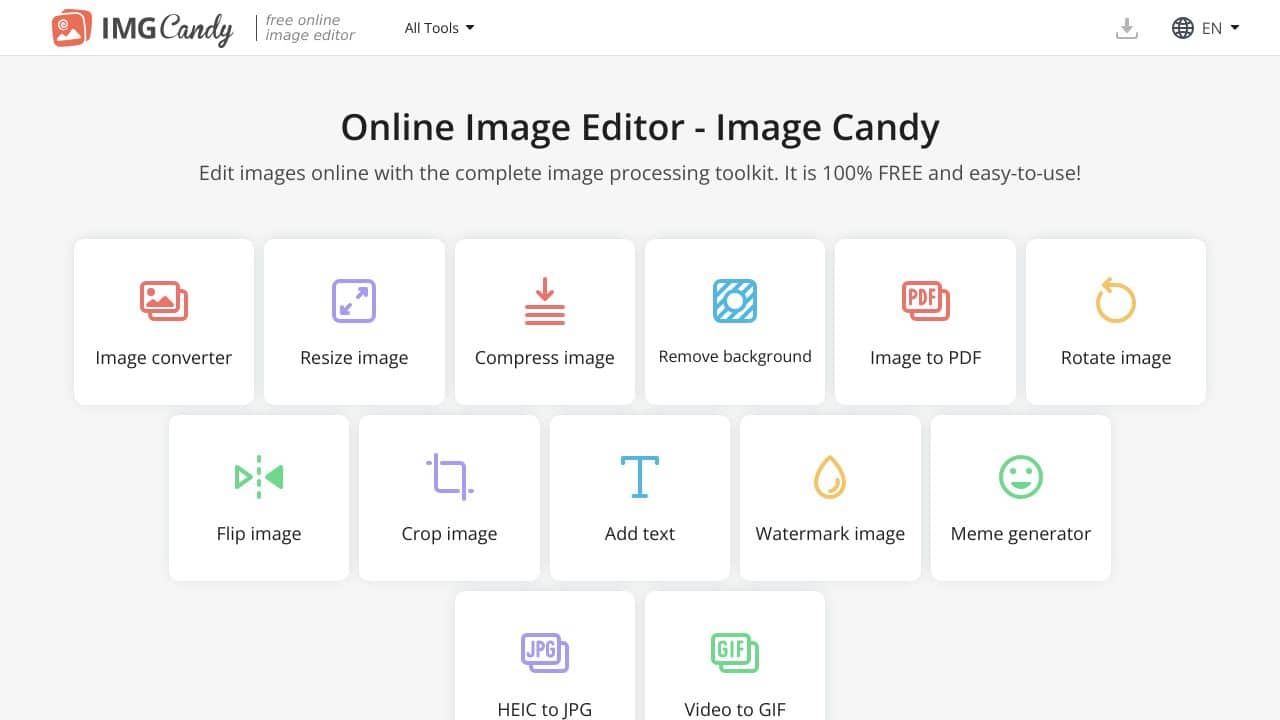This screenshot has width=1280, height=720.
Task: Click the Add text T icon
Action: [x=640, y=477]
